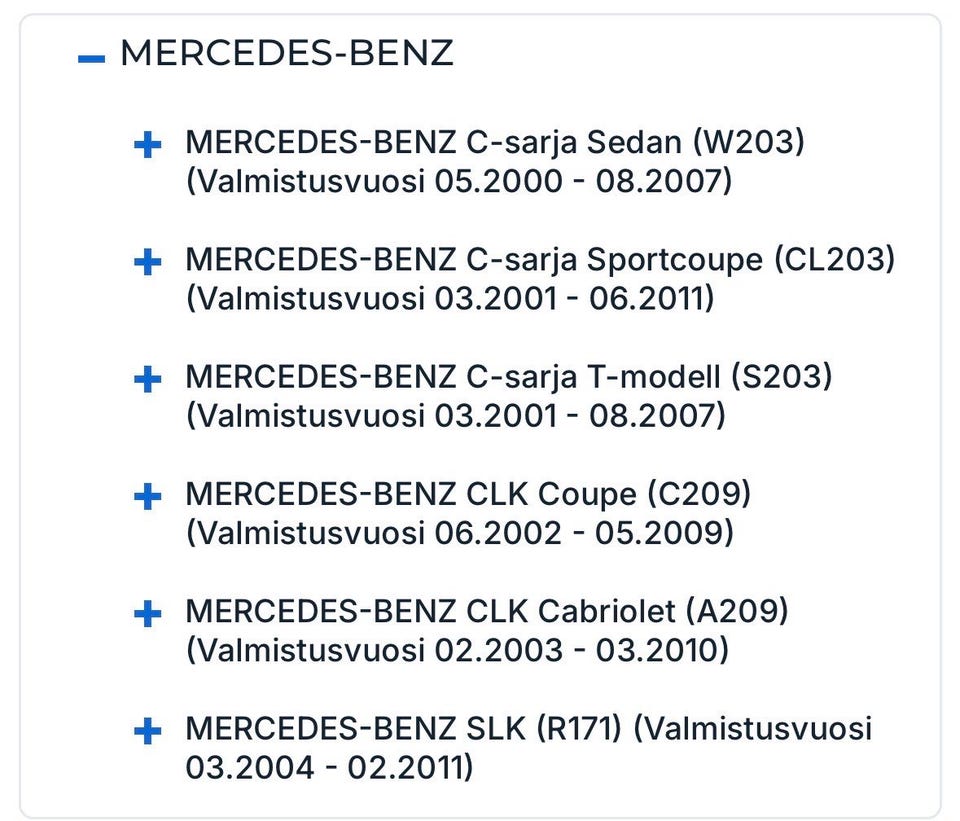The height and width of the screenshot is (821, 960).
Task: Expand the C-sarja Sedan (W203) plus icon
Action: click(147, 146)
